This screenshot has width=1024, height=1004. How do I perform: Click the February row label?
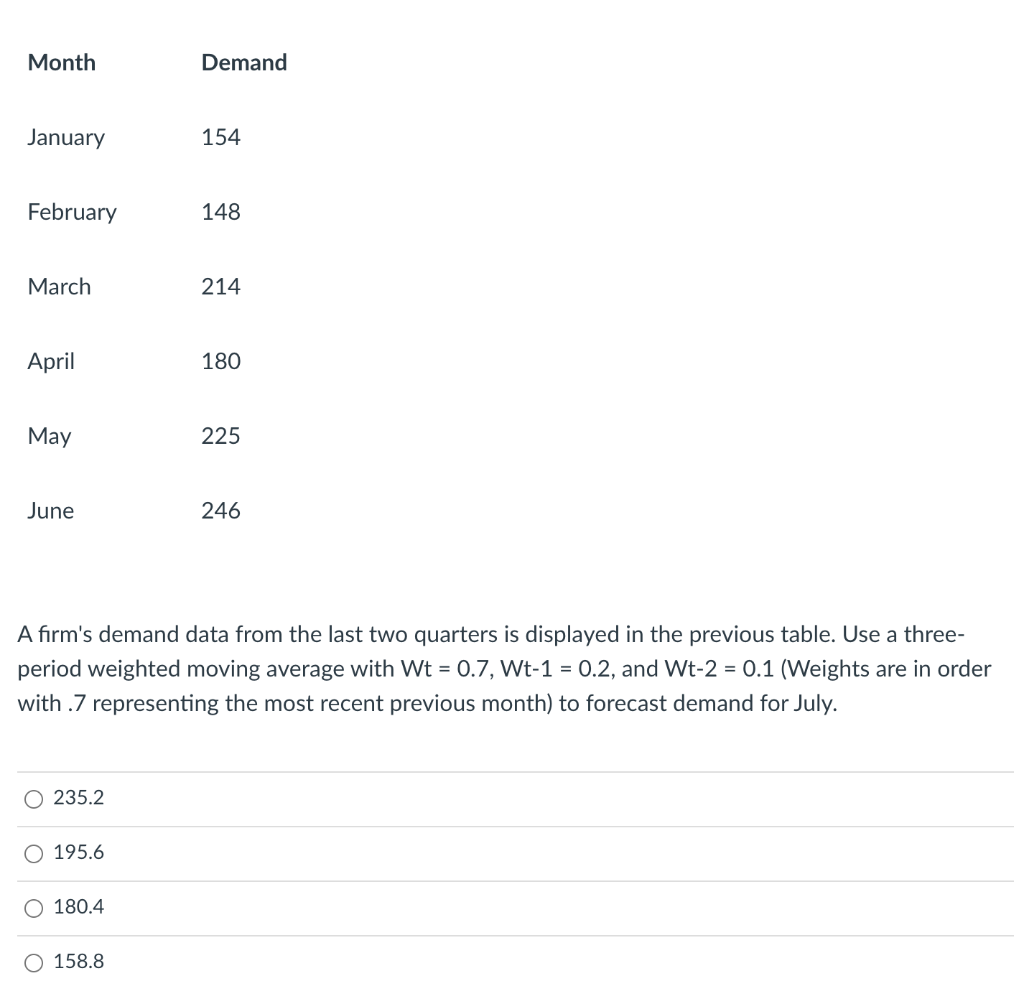pyautogui.click(x=72, y=212)
